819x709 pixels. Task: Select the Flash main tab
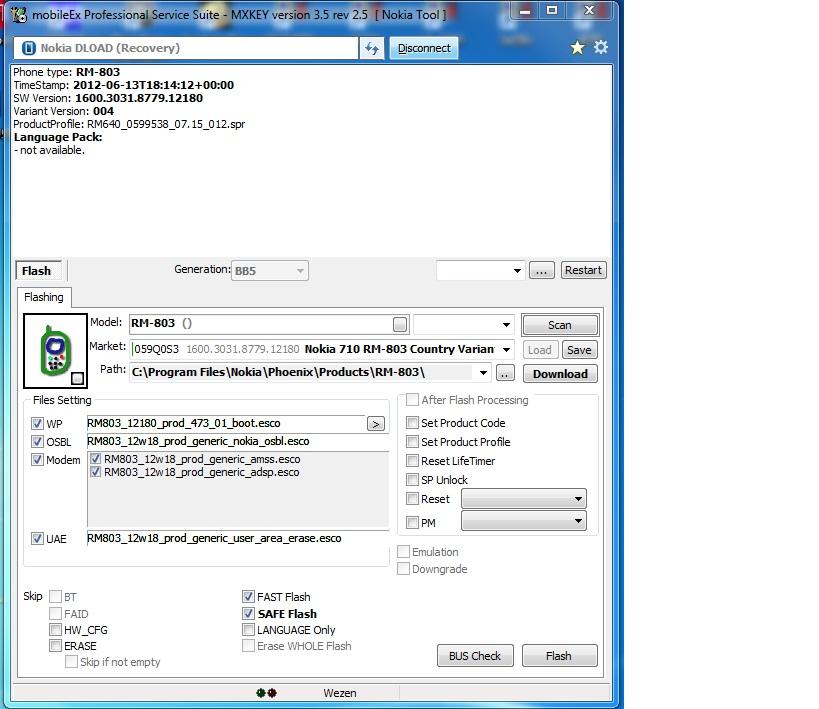point(38,271)
